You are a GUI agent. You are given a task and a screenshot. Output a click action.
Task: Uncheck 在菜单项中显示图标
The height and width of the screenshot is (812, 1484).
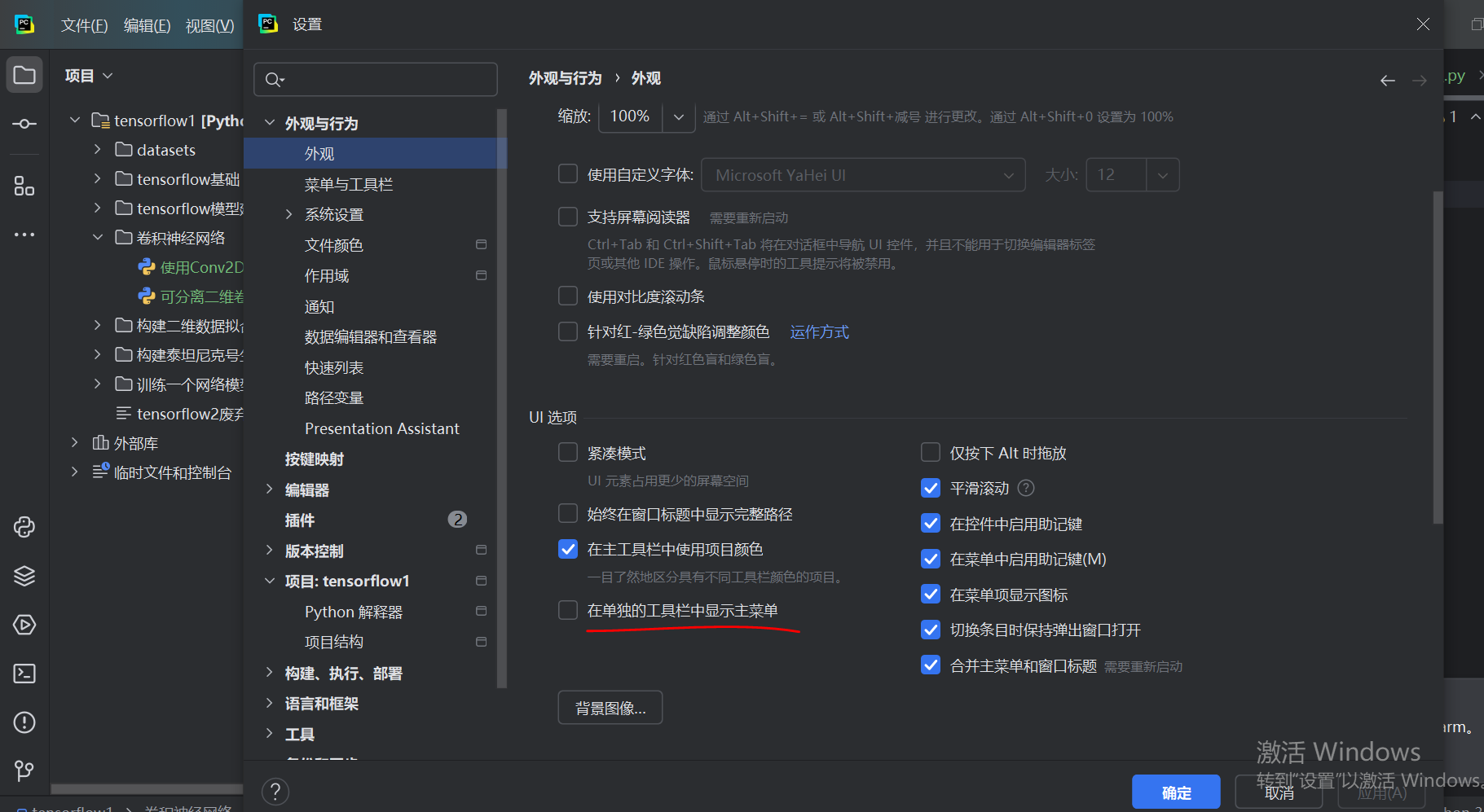(931, 594)
